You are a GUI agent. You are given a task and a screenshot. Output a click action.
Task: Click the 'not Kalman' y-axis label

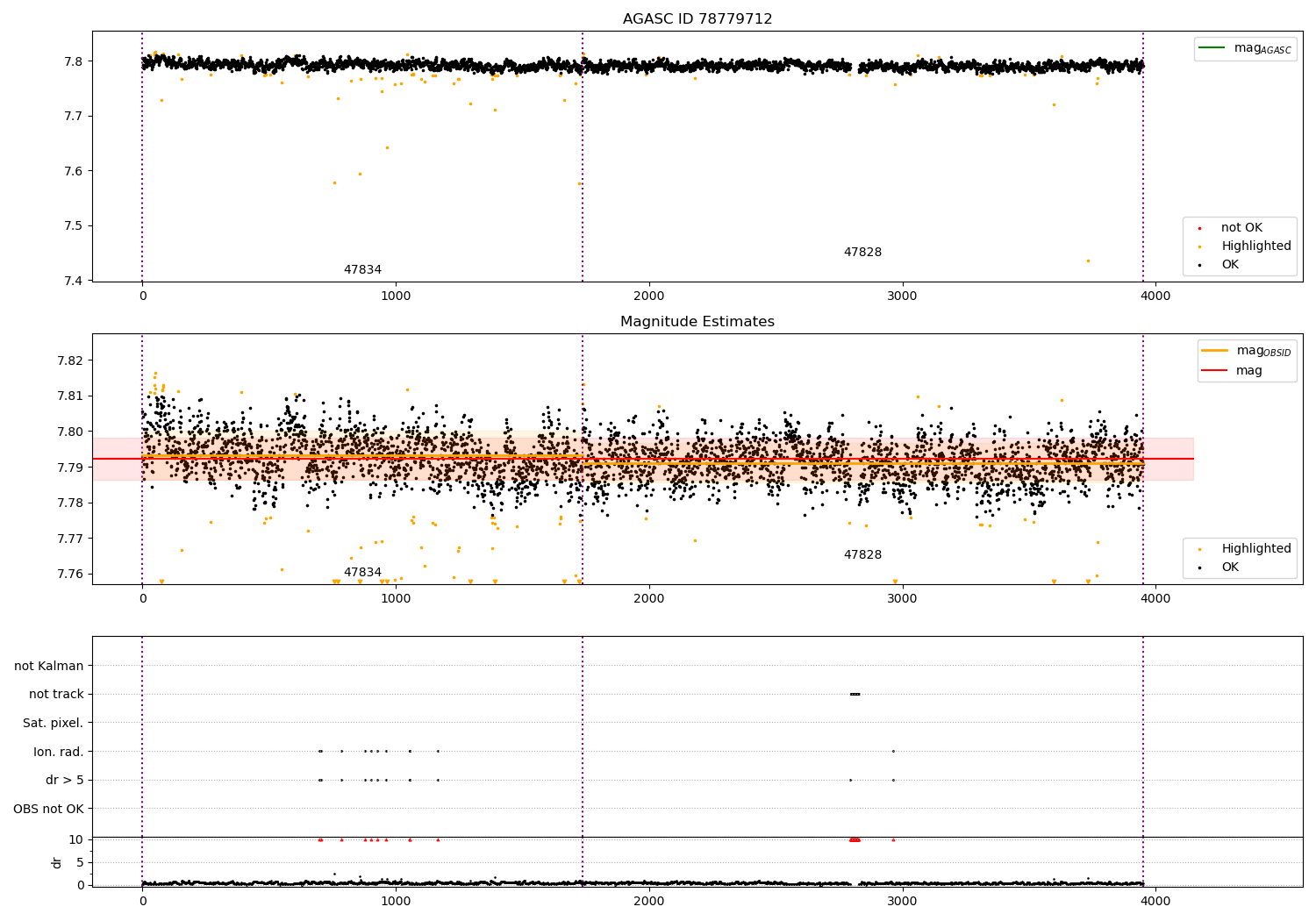click(49, 667)
